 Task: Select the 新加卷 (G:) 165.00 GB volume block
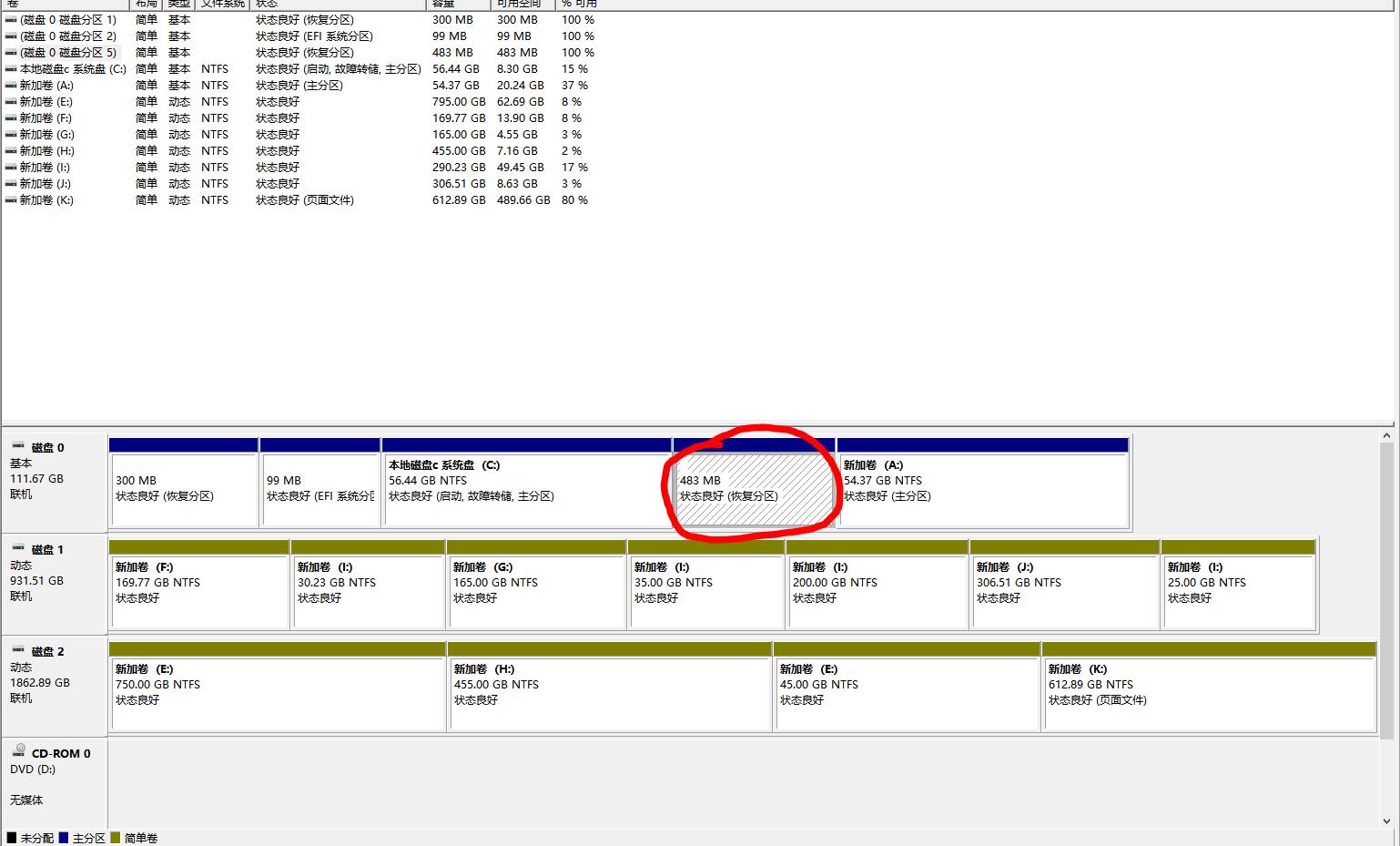pos(537,585)
